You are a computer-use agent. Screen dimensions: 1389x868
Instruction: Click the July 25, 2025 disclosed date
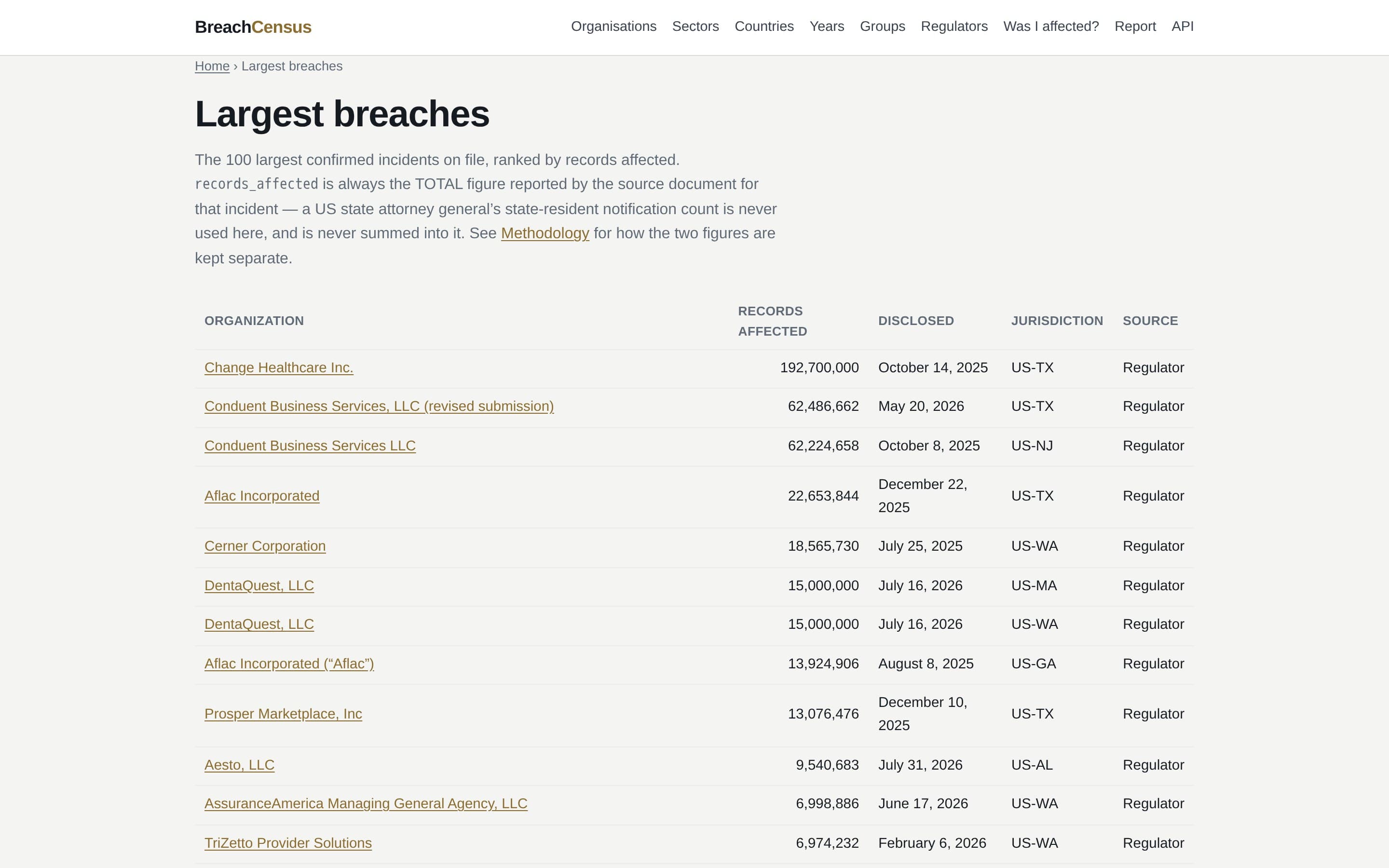[920, 546]
